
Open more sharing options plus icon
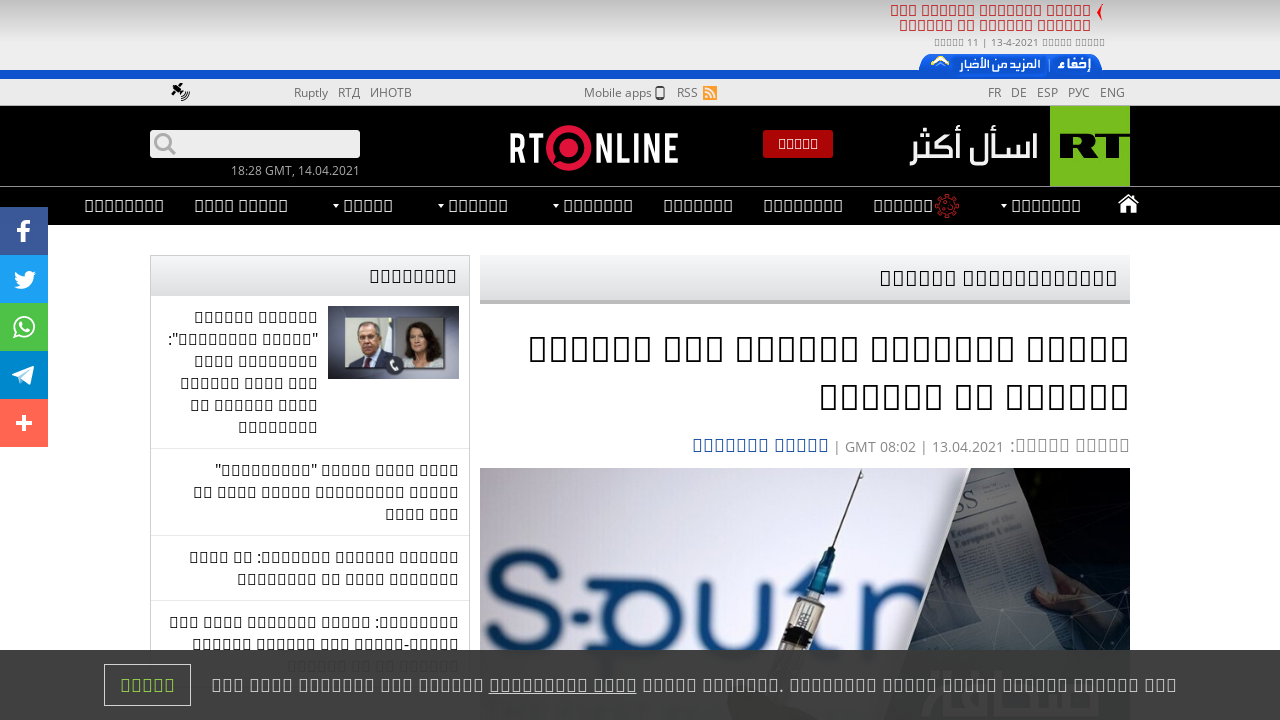point(24,423)
